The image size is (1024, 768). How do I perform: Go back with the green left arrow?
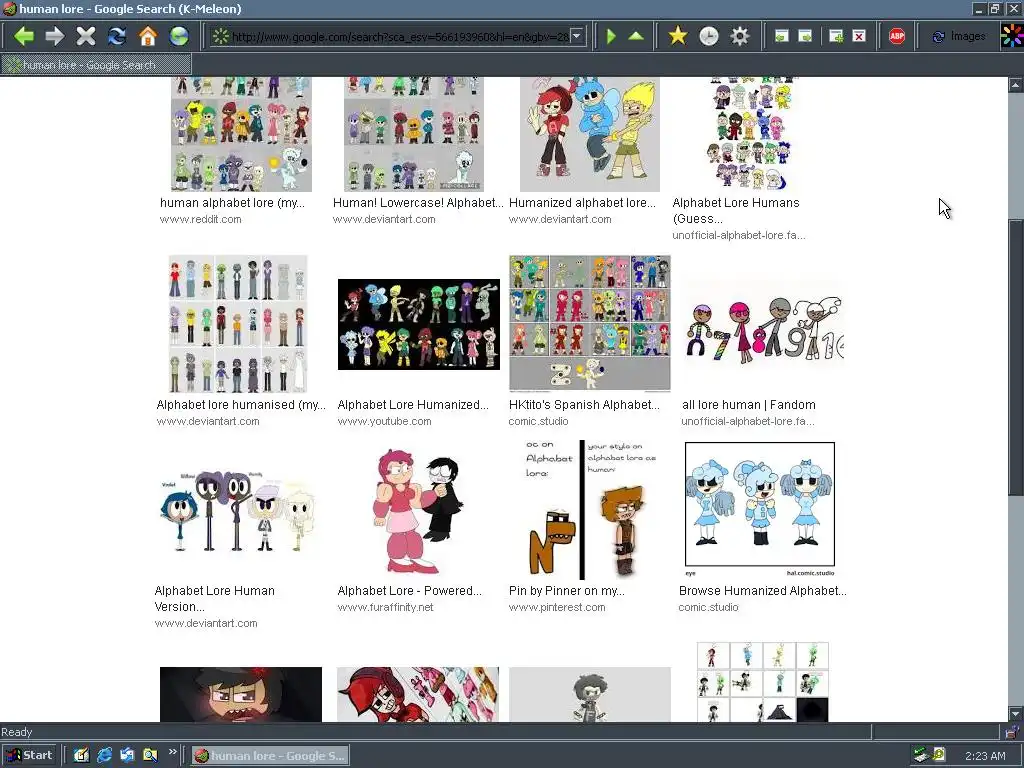(24, 36)
